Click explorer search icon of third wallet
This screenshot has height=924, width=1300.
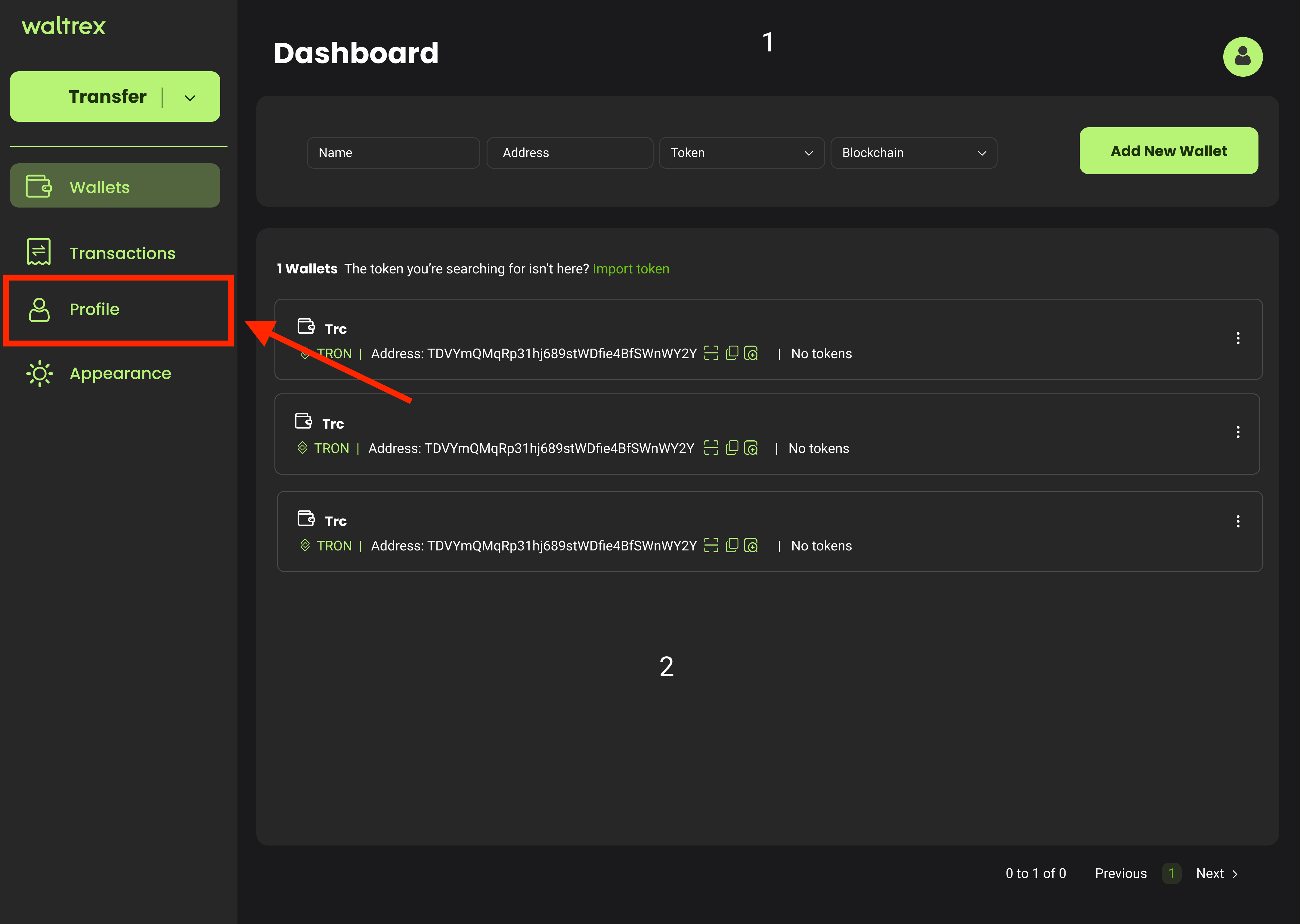(x=751, y=546)
